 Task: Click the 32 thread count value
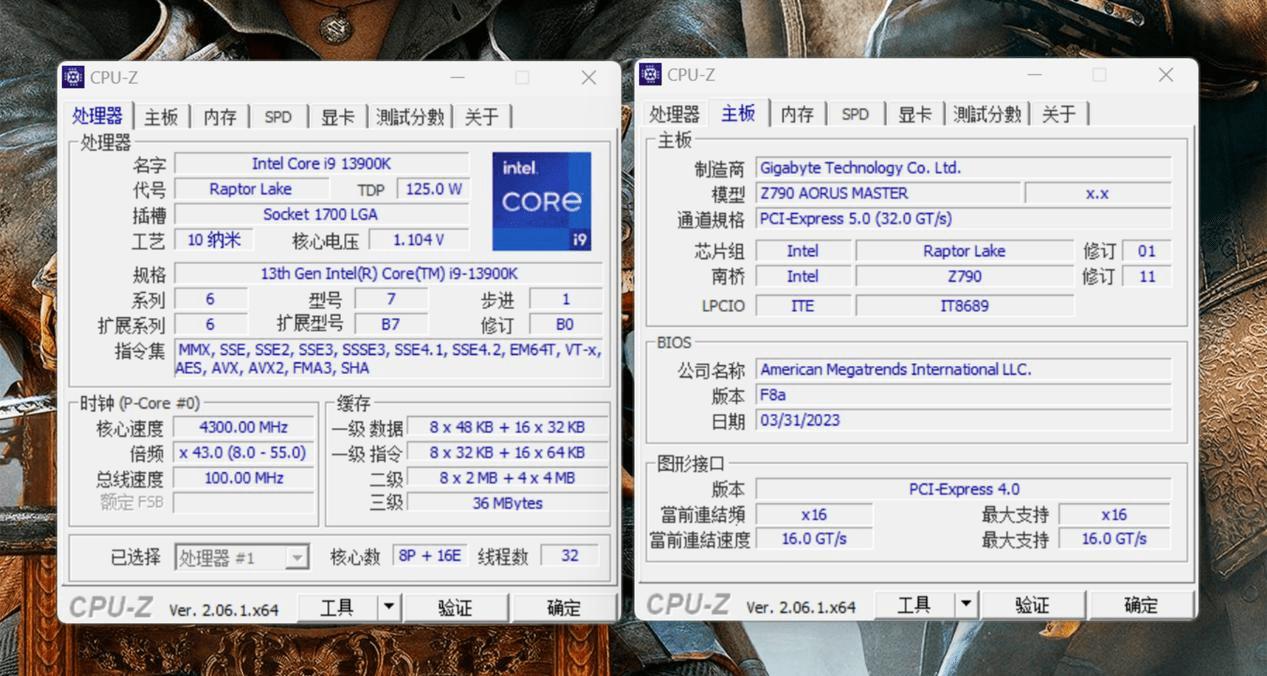pos(570,556)
